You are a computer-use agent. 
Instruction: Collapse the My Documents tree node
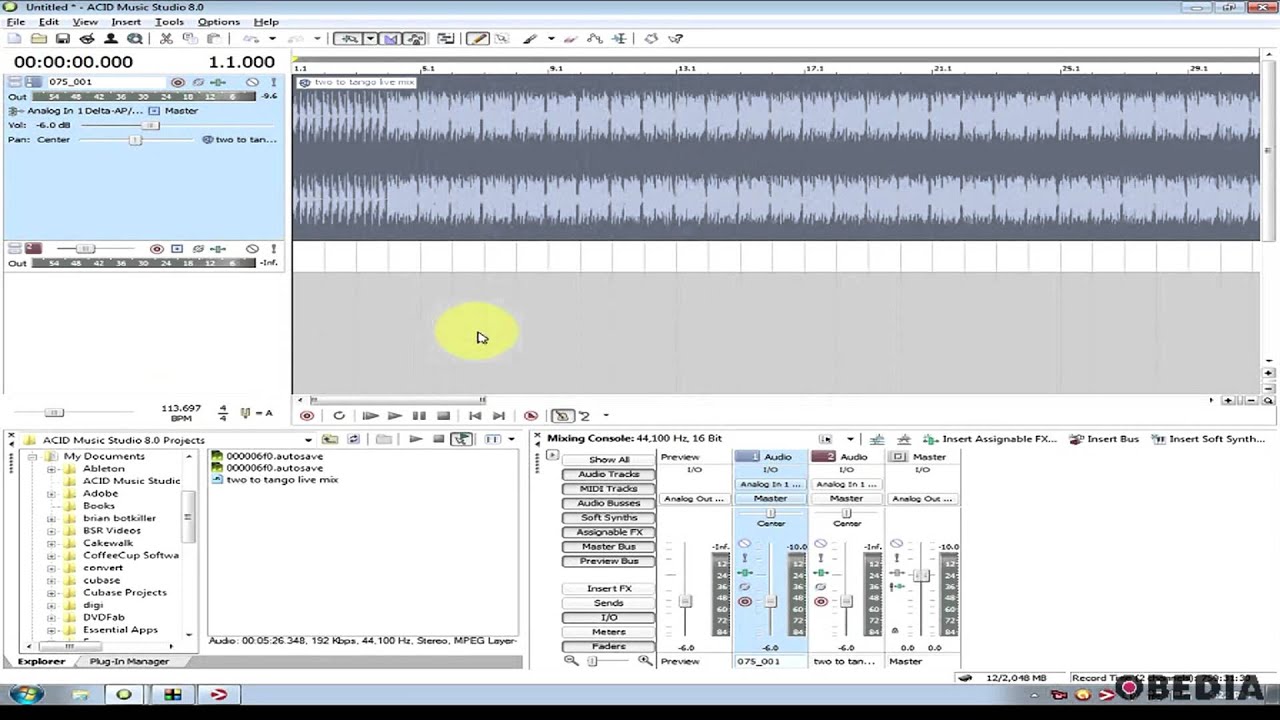click(x=32, y=457)
